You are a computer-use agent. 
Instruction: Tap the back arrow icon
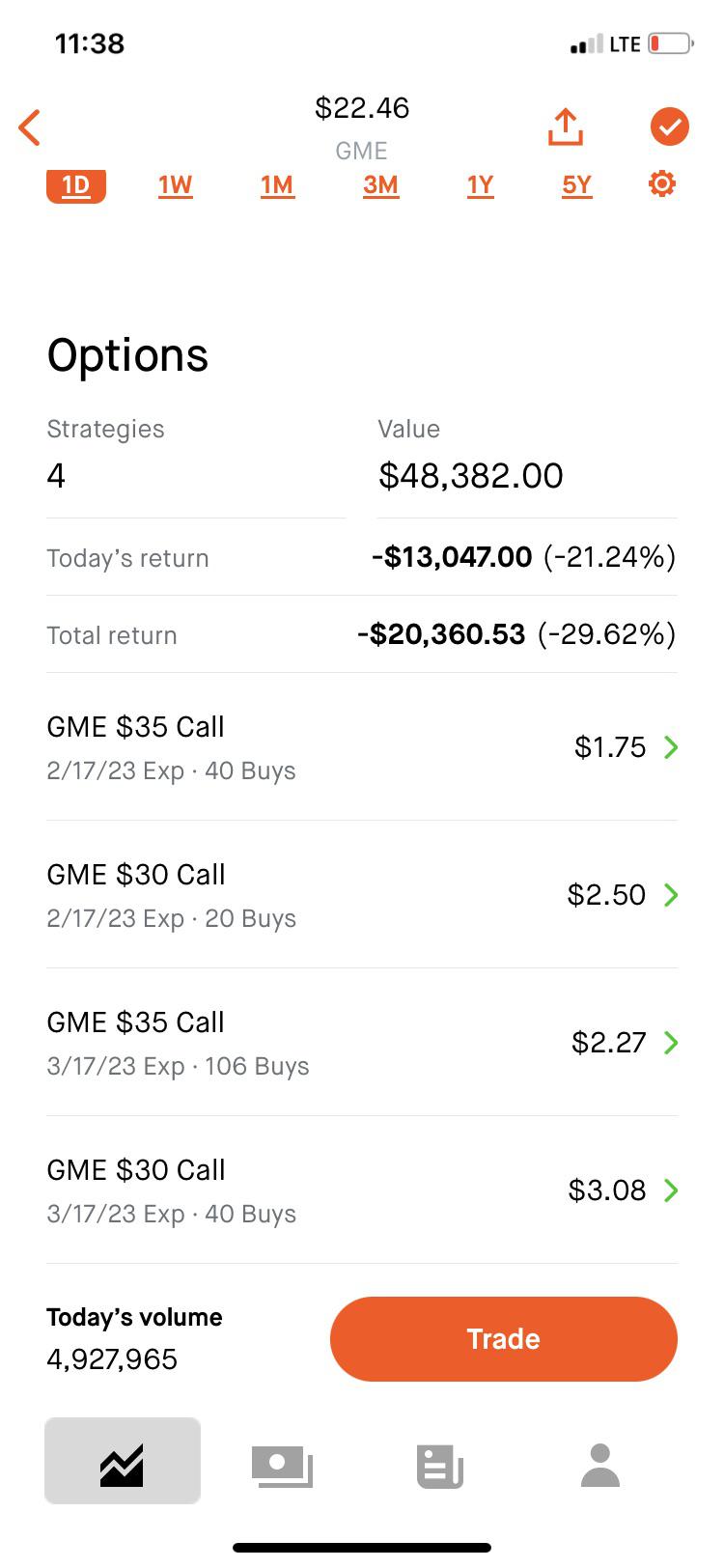point(30,127)
